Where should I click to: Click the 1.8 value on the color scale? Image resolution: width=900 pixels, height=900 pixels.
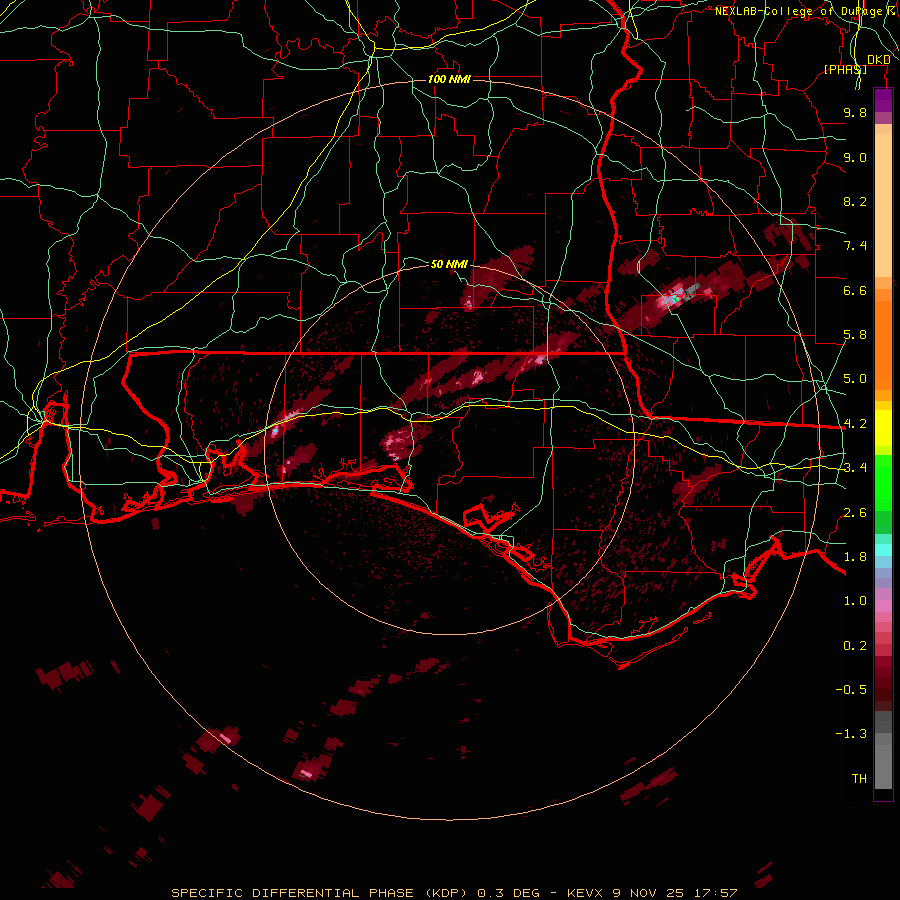855,557
